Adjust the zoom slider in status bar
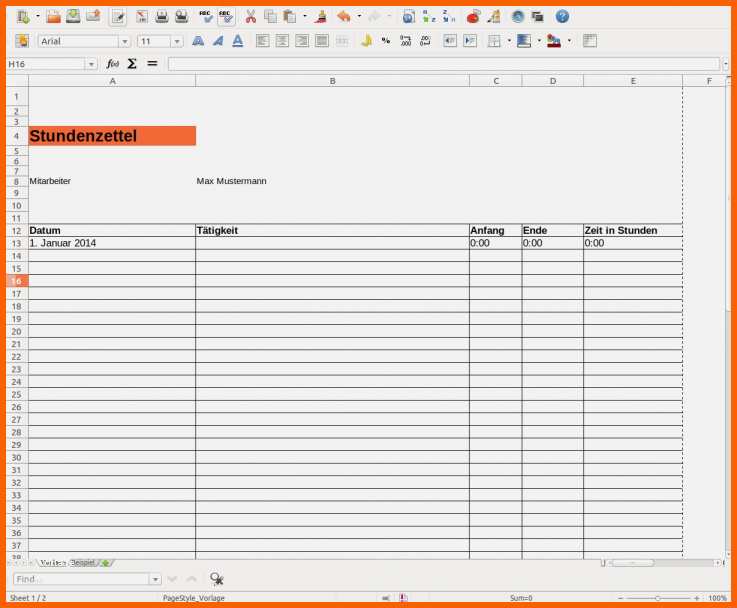 [658, 598]
